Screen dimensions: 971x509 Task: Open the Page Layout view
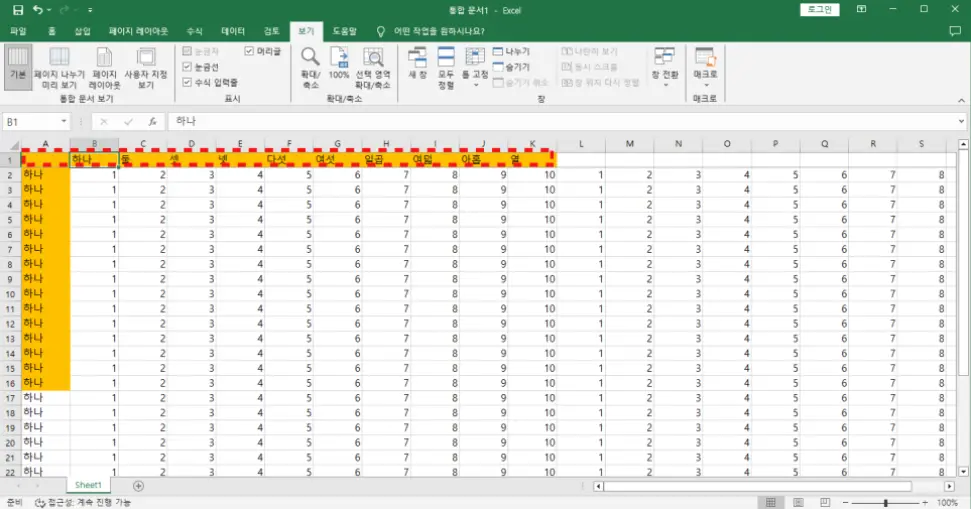coord(104,68)
